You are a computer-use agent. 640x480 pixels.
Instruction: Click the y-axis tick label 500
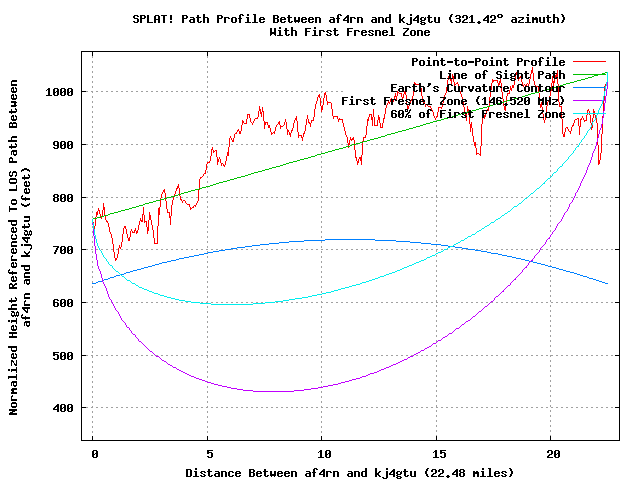63,356
